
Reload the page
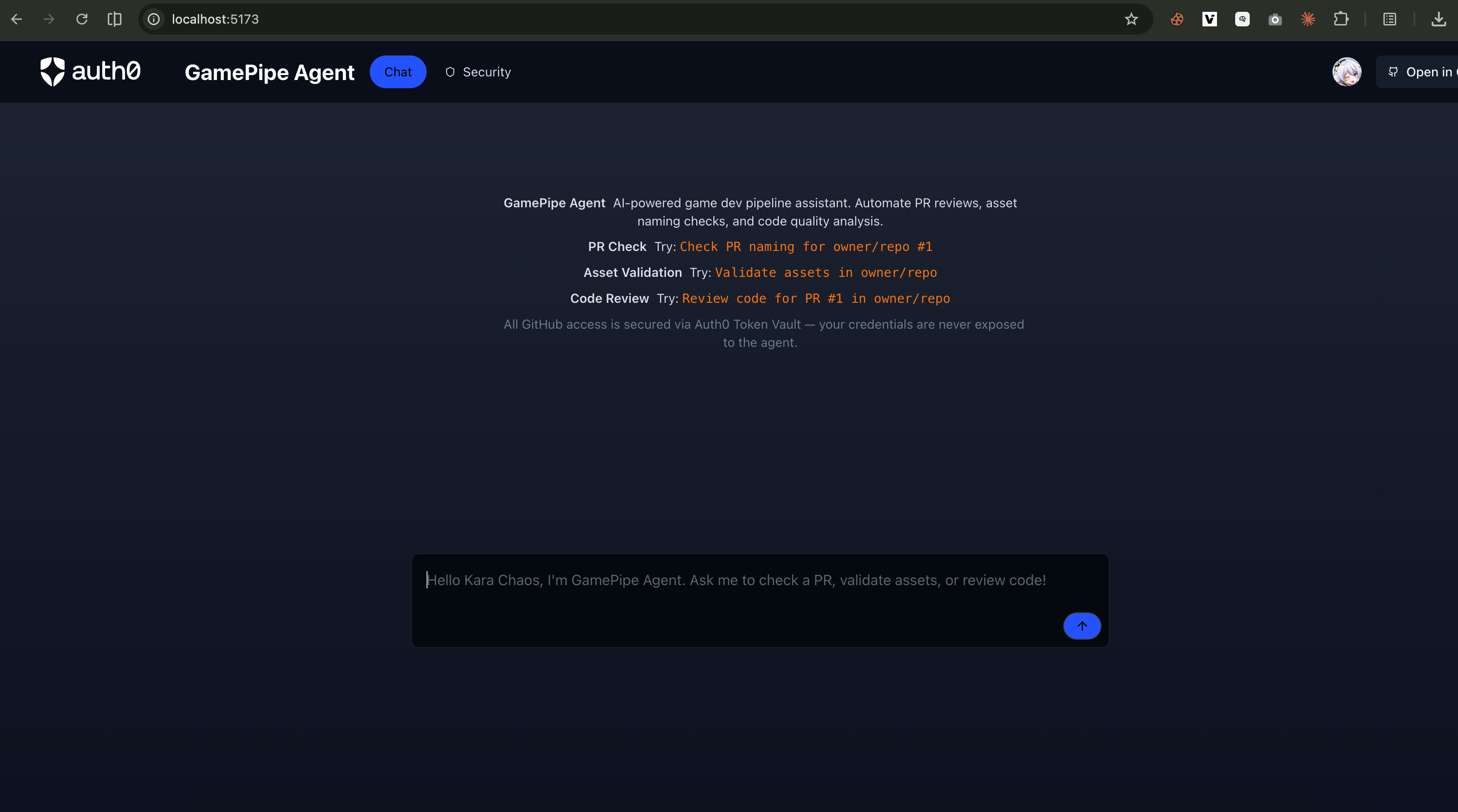click(x=82, y=19)
